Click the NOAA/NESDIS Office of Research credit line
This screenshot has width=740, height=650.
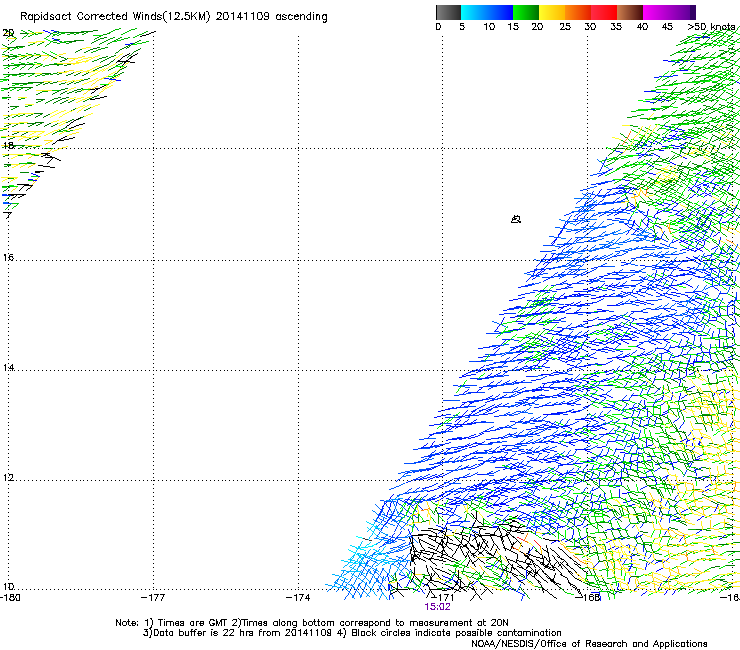click(589, 644)
